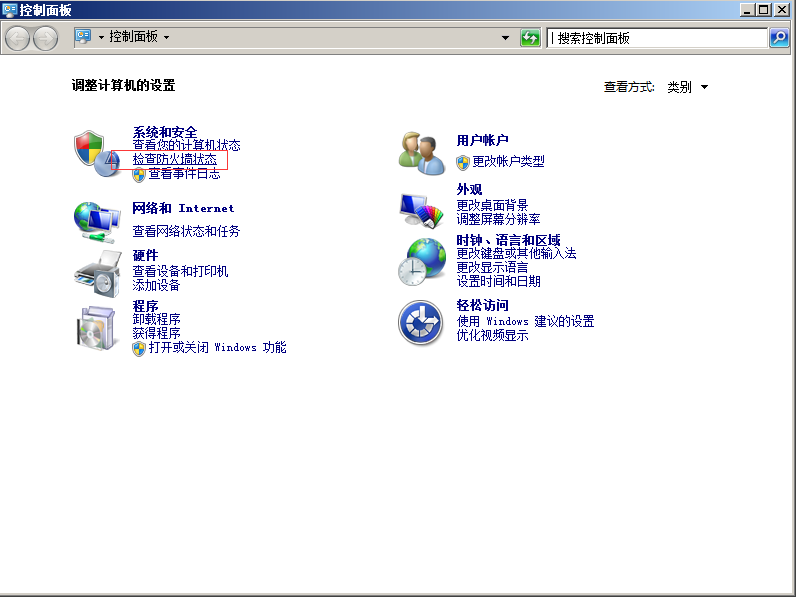Open the 轻松访问 blue circle icon
Screen dimensions: 796x597
[x=422, y=322]
